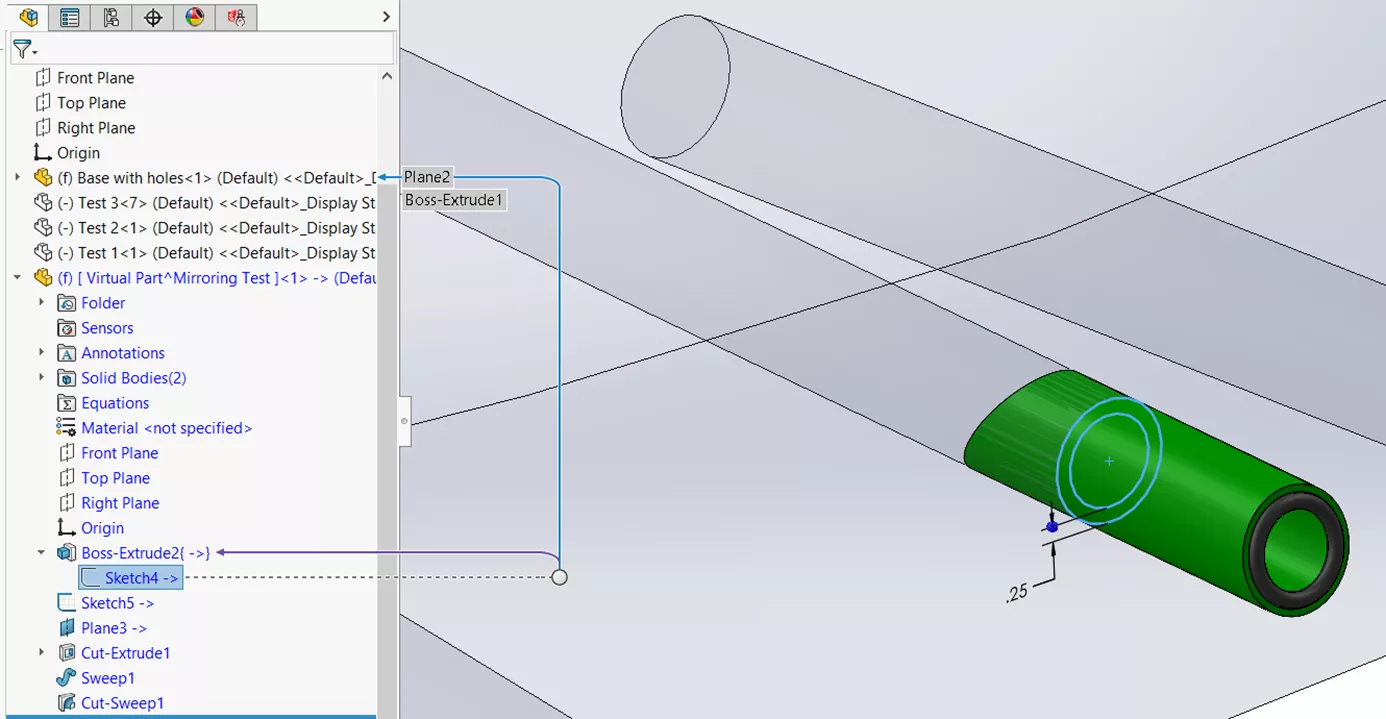Open the DimXpertManager tab icon
The image size is (1386, 719).
tap(153, 17)
